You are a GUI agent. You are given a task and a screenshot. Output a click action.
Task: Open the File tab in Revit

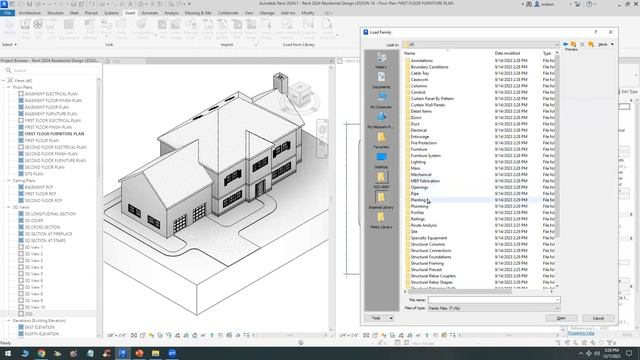(8, 13)
